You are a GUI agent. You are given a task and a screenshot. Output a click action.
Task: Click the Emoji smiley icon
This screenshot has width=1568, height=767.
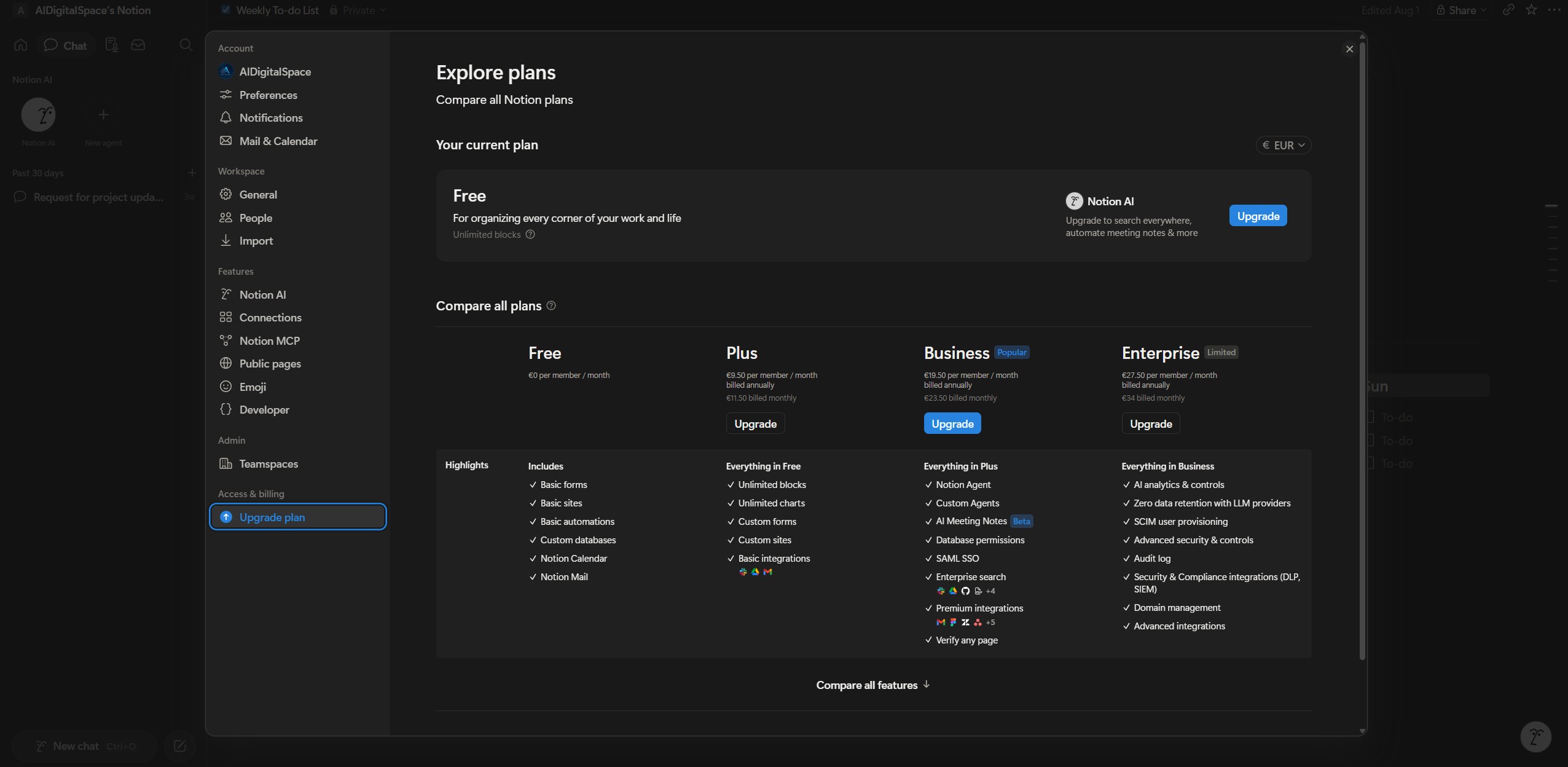[225, 387]
